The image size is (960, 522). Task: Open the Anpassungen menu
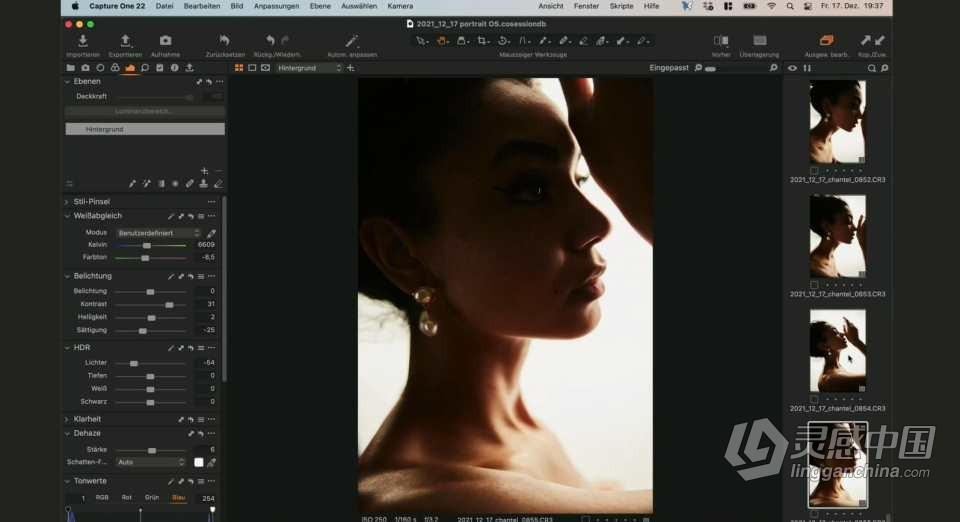tap(276, 6)
